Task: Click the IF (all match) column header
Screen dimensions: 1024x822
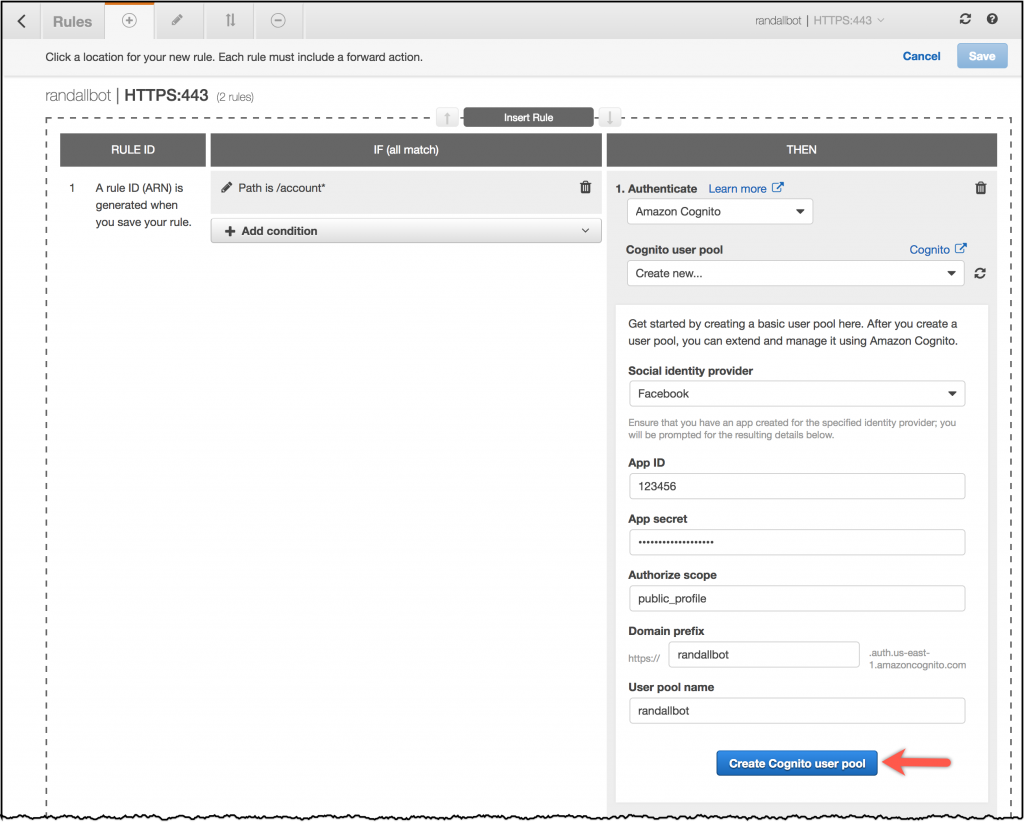Action: [406, 150]
